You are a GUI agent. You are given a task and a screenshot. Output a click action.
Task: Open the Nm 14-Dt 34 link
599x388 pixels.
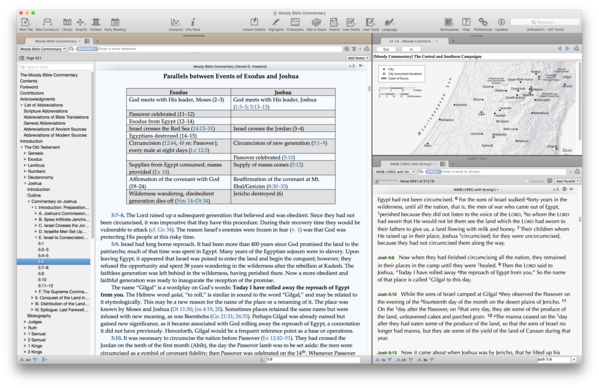click(x=192, y=201)
